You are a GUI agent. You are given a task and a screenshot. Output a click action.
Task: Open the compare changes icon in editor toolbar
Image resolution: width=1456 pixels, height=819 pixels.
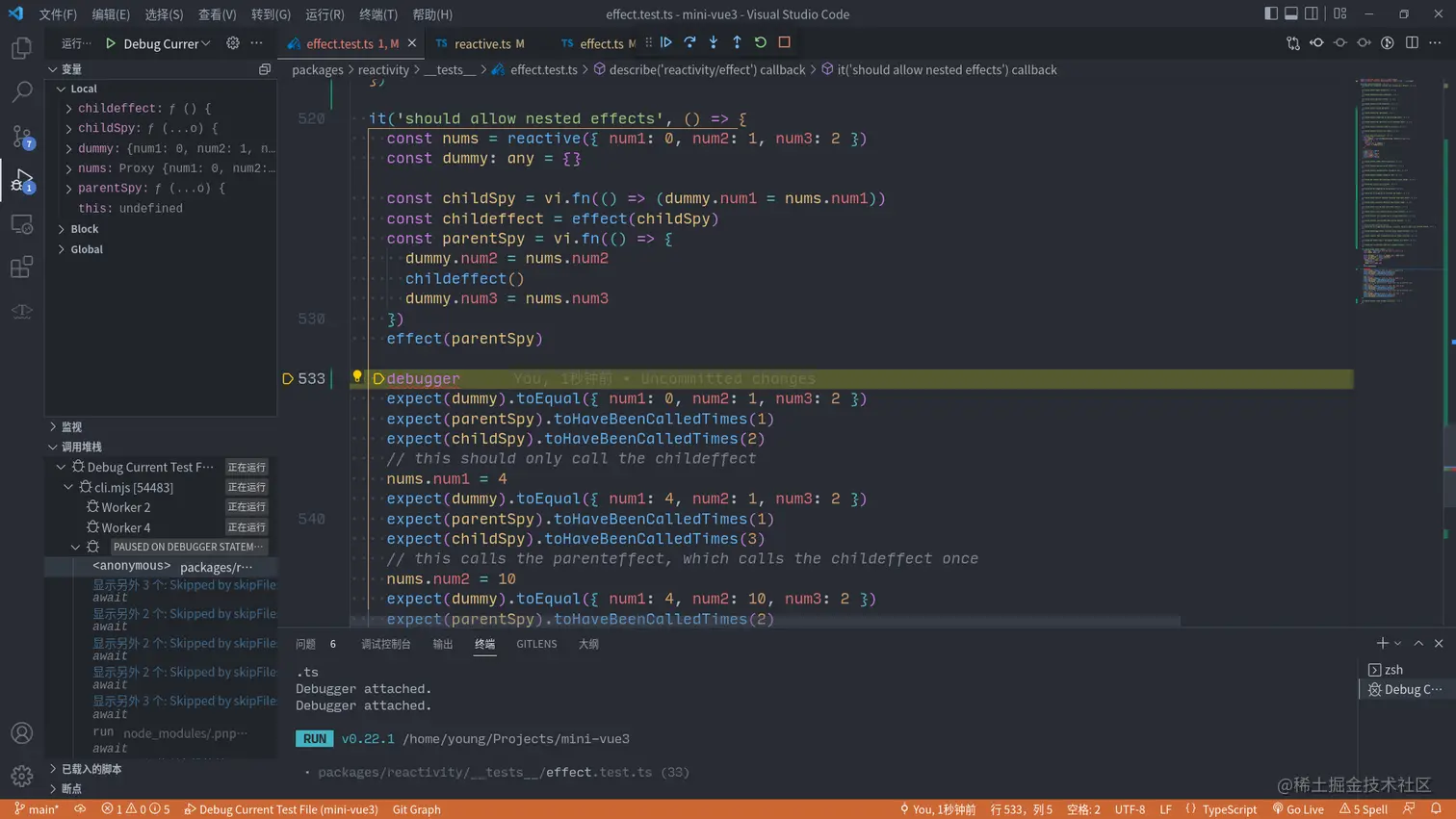[x=1293, y=43]
